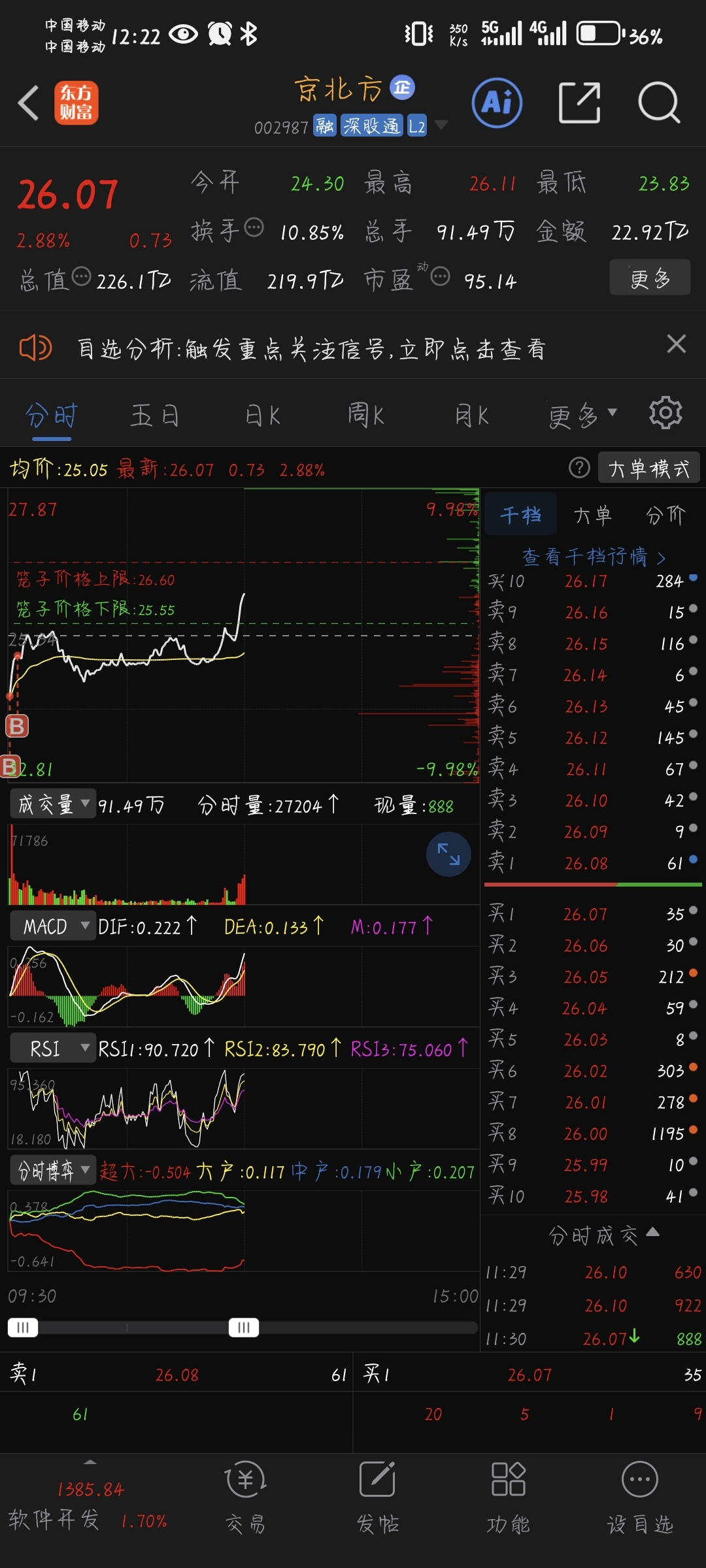
Task: Move the left timeline range handle
Action: click(23, 1327)
